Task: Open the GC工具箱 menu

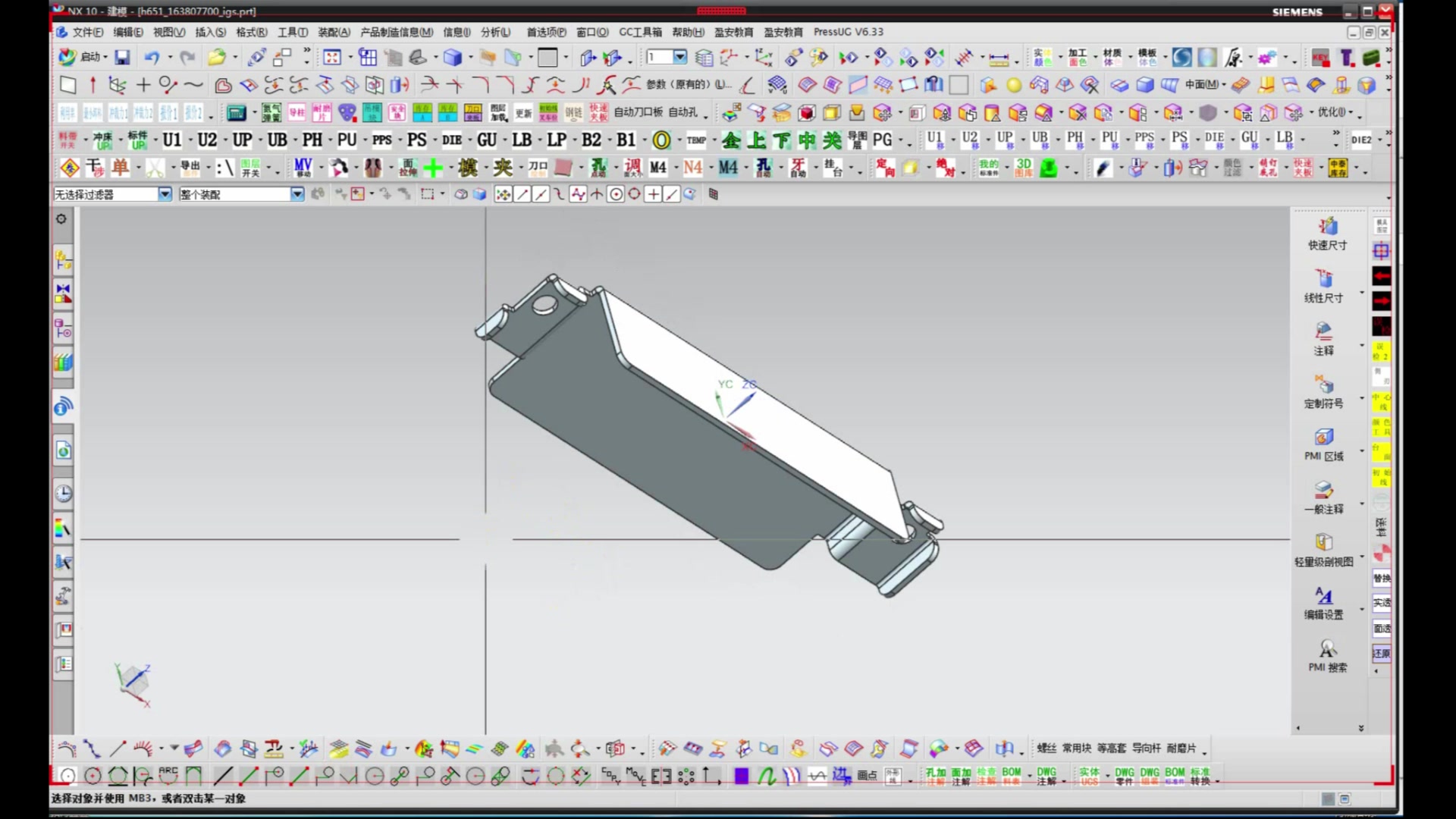Action: [x=640, y=32]
